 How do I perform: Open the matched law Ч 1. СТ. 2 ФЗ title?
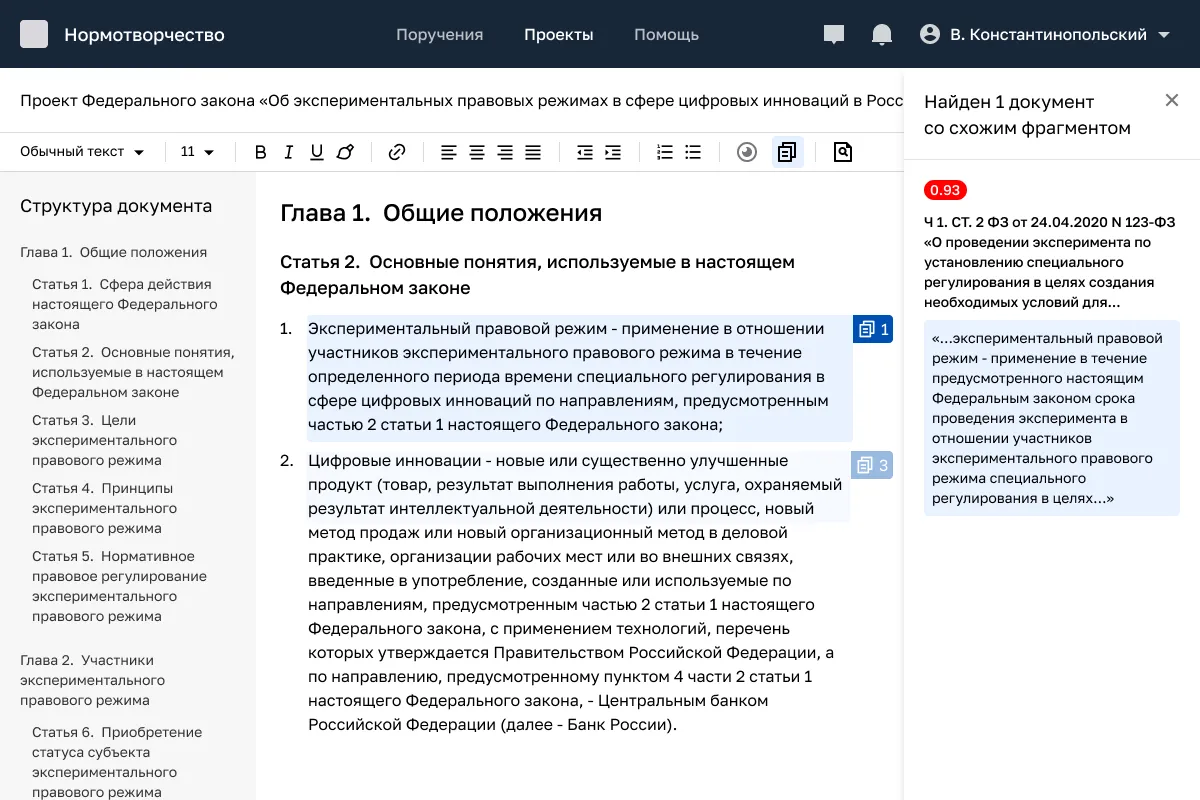(x=1050, y=262)
